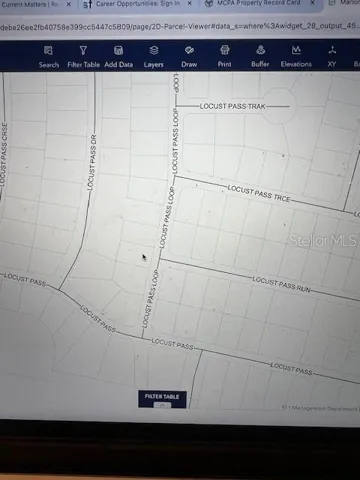Click the LOCUST PASS DR street label
The image size is (360, 480).
pos(92,162)
